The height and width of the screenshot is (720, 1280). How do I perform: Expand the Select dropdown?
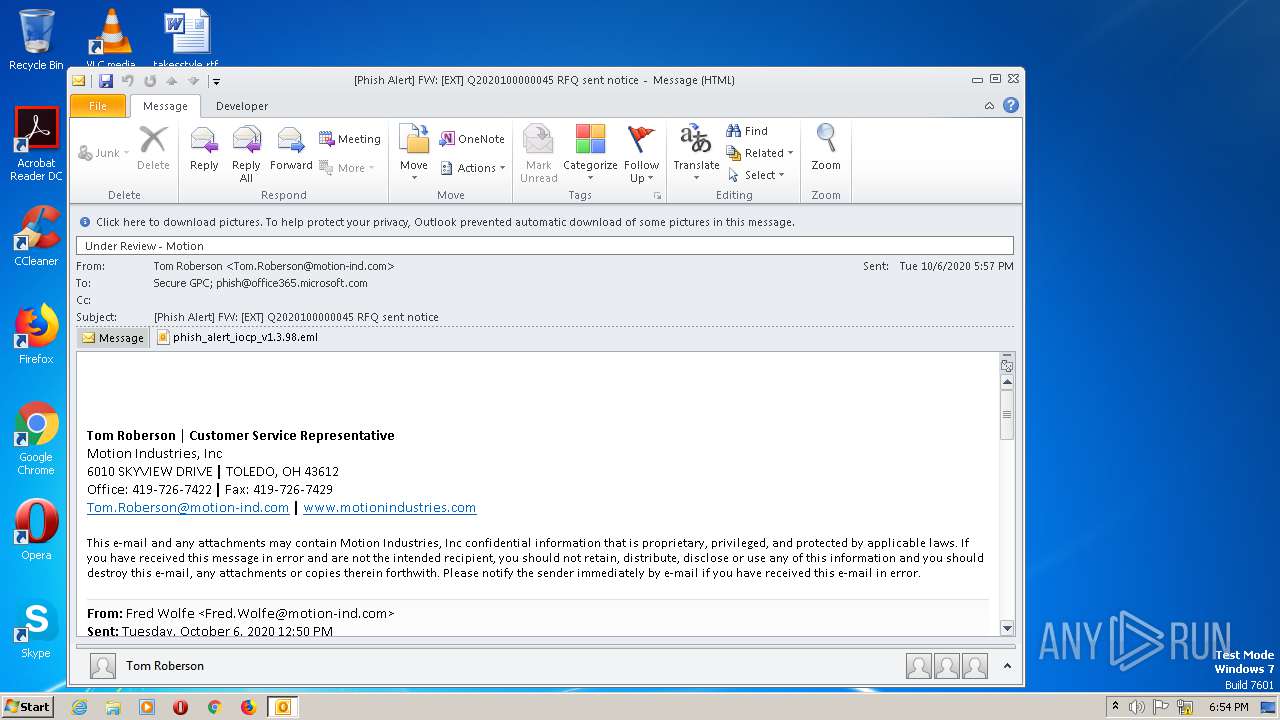coord(756,175)
